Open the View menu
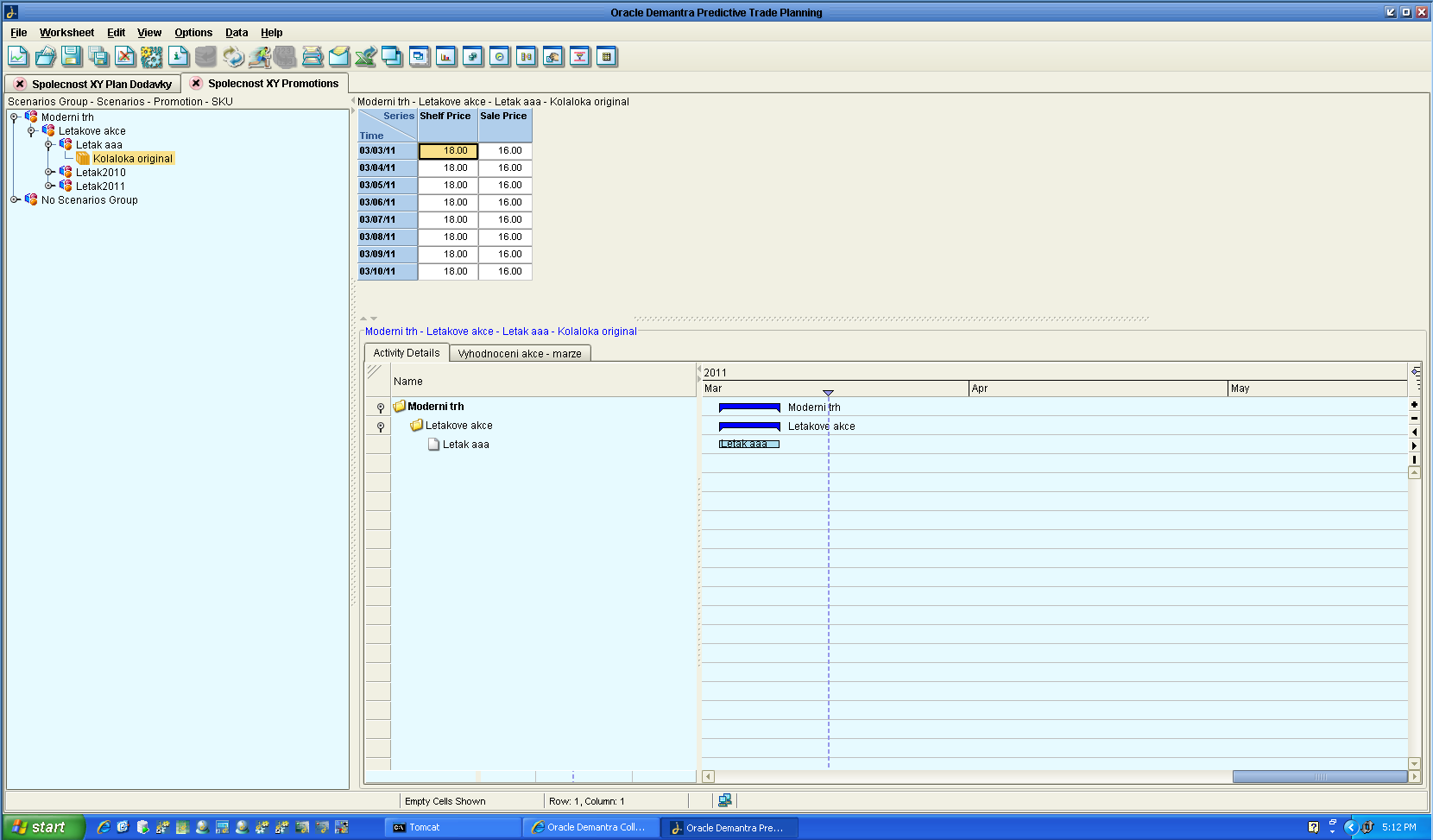 149,33
